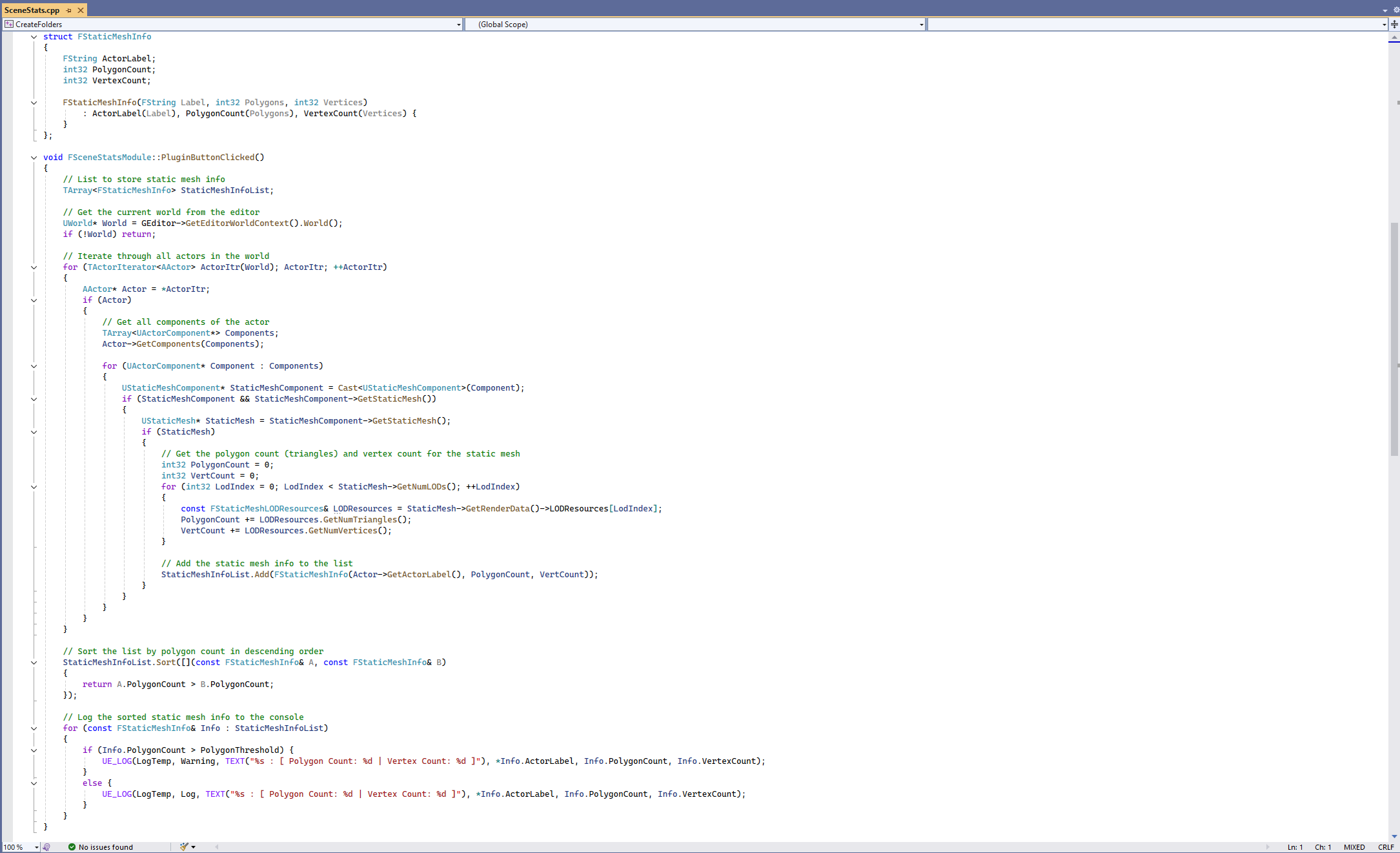1400x853 pixels.
Task: Click the PolygonThreshold identifier
Action: pyautogui.click(x=239, y=750)
